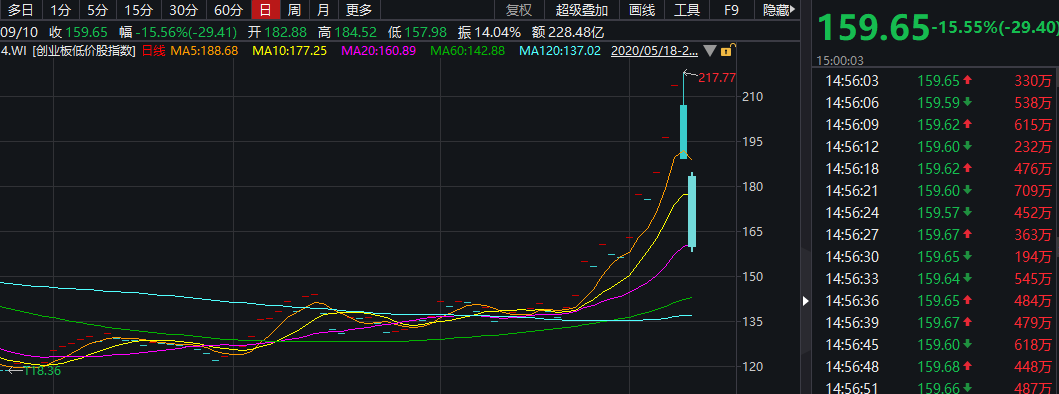Image resolution: width=1059 pixels, height=394 pixels.
Task: Open the 工具 tools menu
Action: (686, 10)
